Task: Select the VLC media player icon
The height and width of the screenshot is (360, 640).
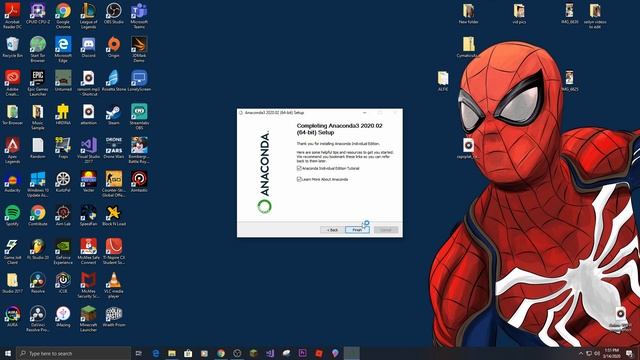Action: pos(113,285)
